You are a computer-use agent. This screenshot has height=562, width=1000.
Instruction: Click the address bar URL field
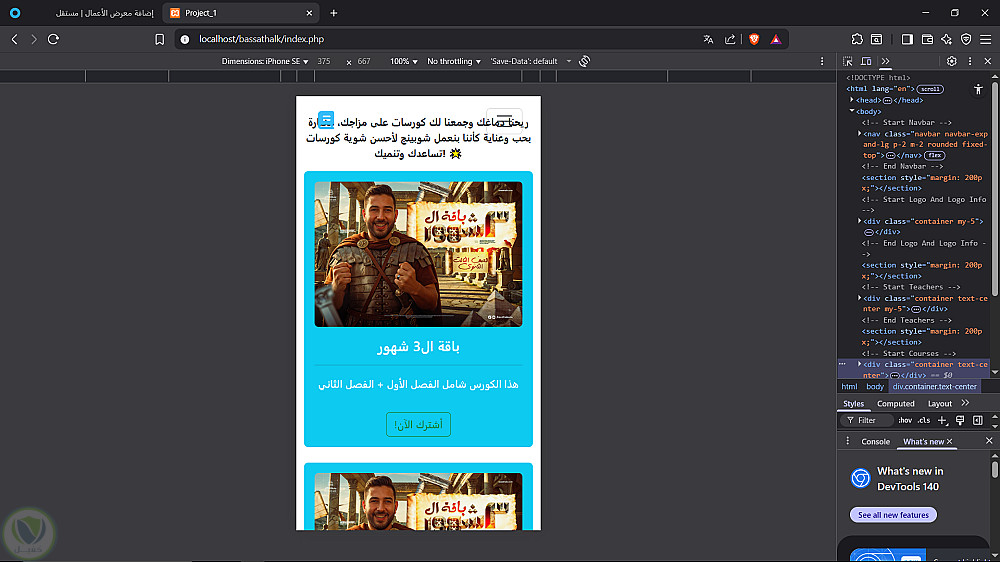pos(446,39)
